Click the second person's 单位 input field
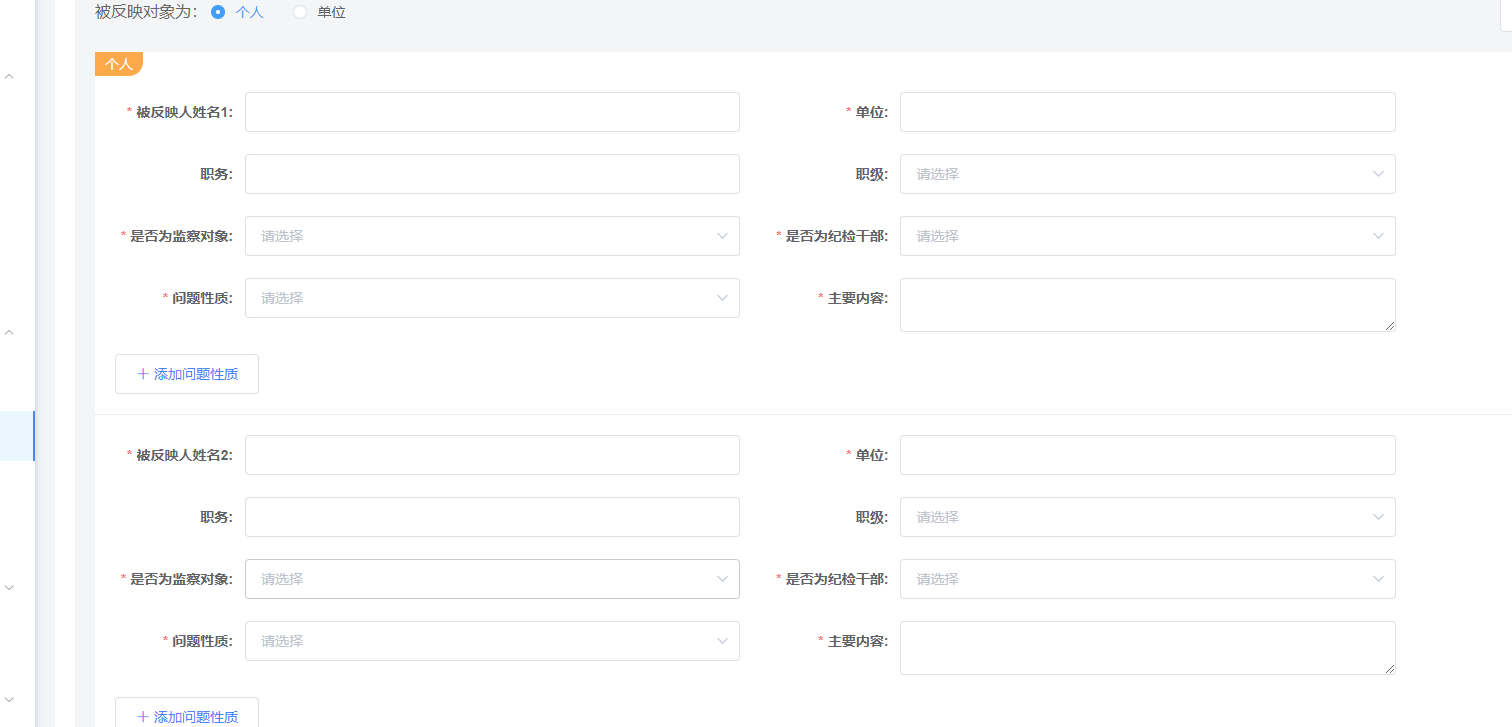This screenshot has height=727, width=1512. (1147, 455)
